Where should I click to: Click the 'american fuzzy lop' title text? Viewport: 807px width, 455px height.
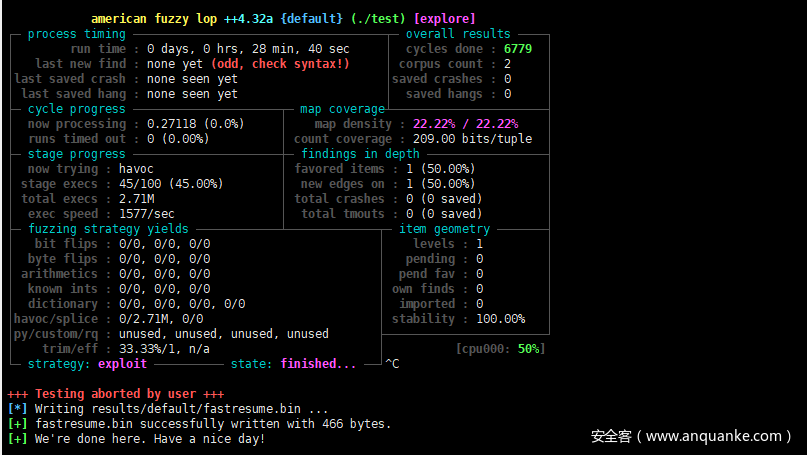154,19
